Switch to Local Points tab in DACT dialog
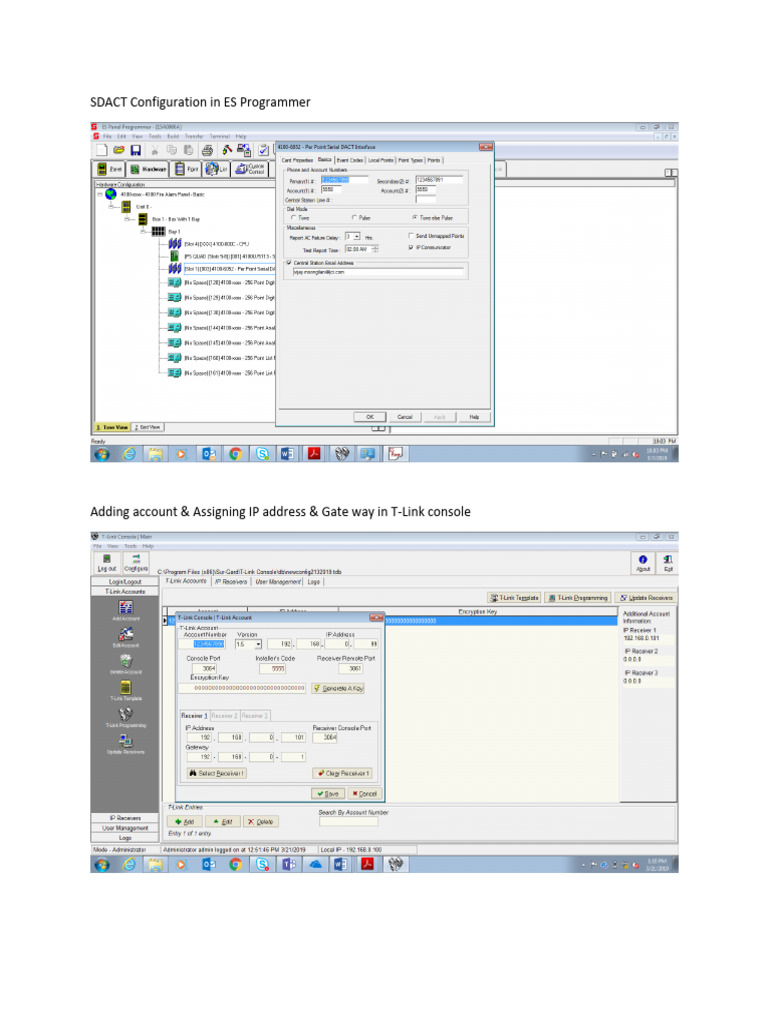 380,160
